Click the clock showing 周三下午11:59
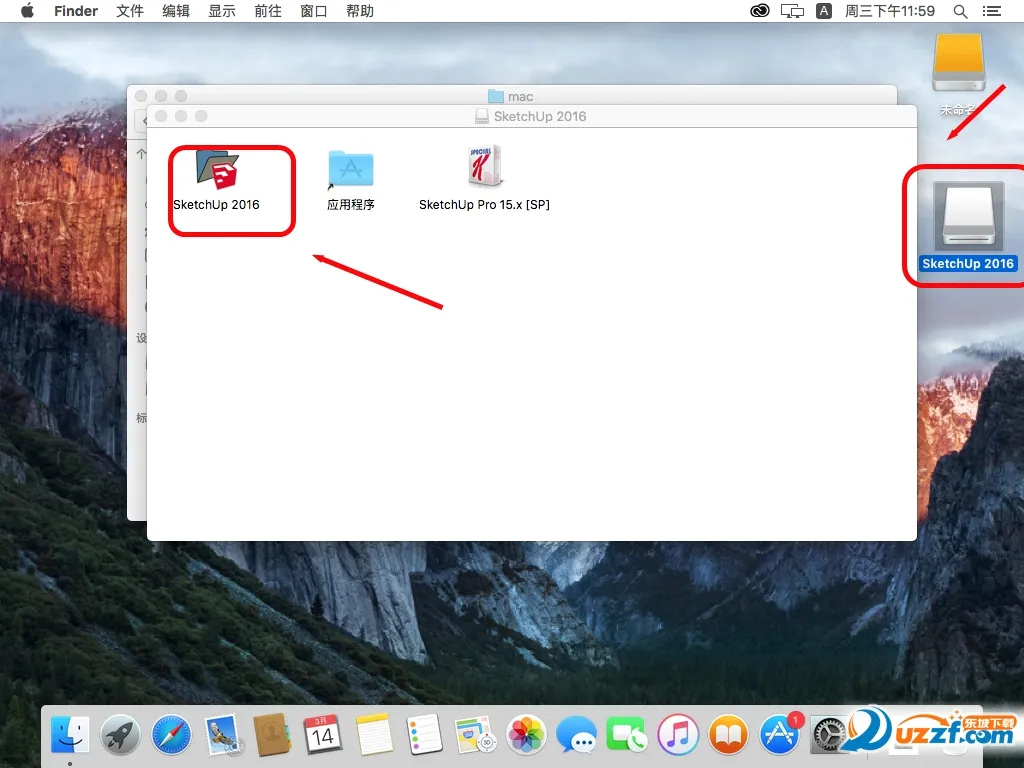Image resolution: width=1024 pixels, height=768 pixels. [889, 11]
